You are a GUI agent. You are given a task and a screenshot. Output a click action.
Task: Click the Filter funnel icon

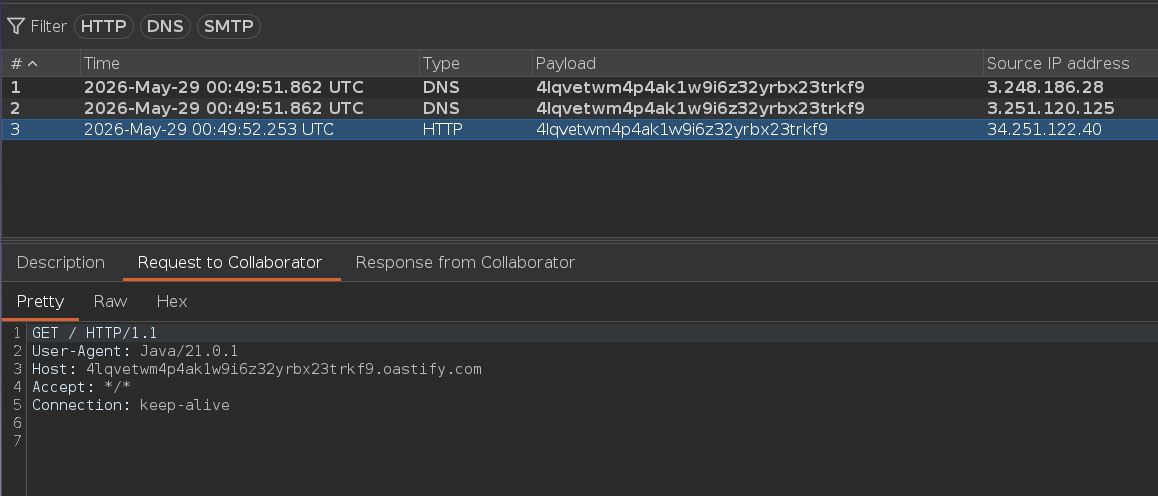click(x=16, y=27)
